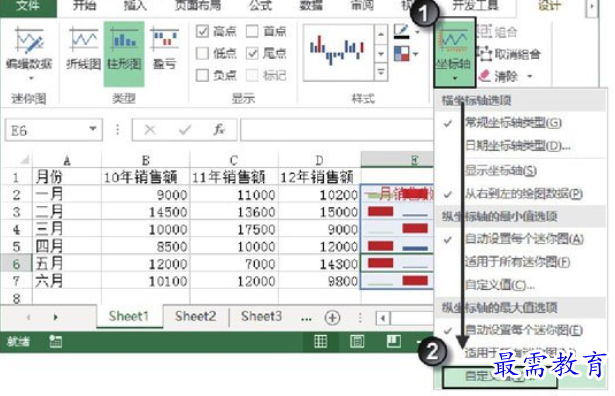Choose 自定义值(C) under minimum options

pyautogui.click(x=520, y=285)
